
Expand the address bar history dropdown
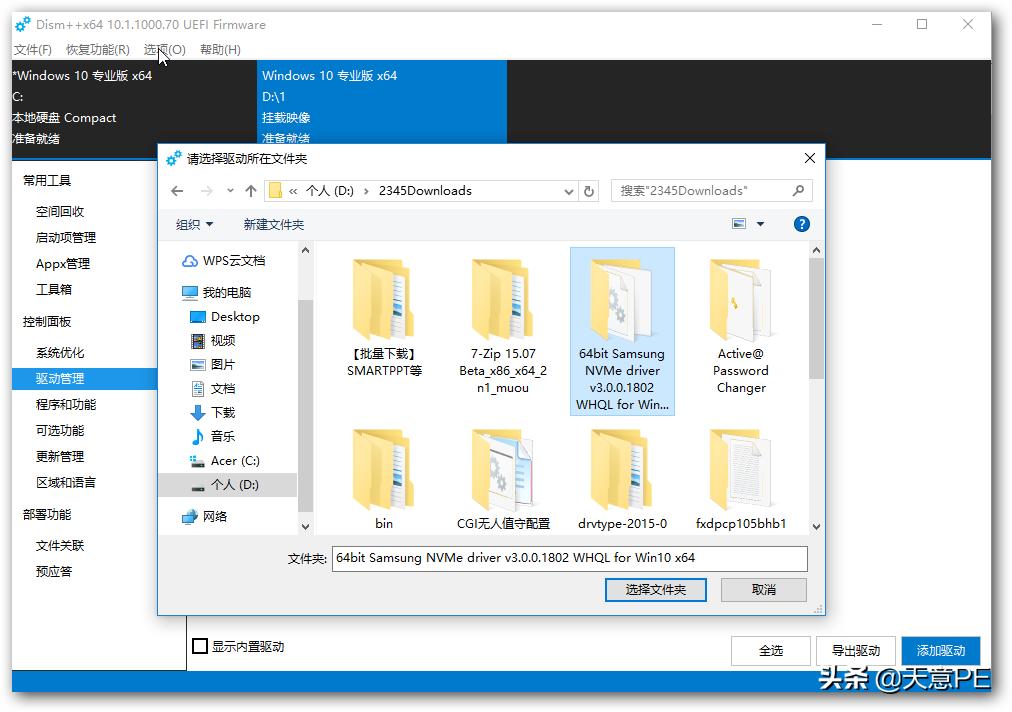(568, 190)
